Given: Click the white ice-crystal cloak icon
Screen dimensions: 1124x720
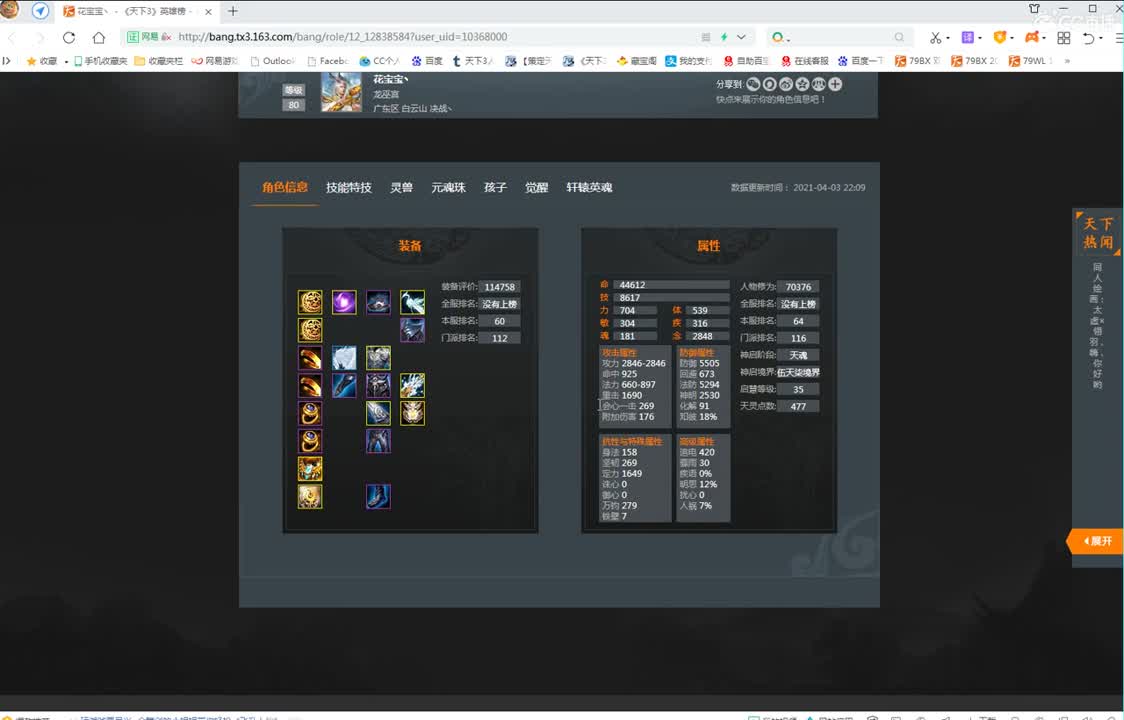Looking at the screenshot, I should pos(344,358).
